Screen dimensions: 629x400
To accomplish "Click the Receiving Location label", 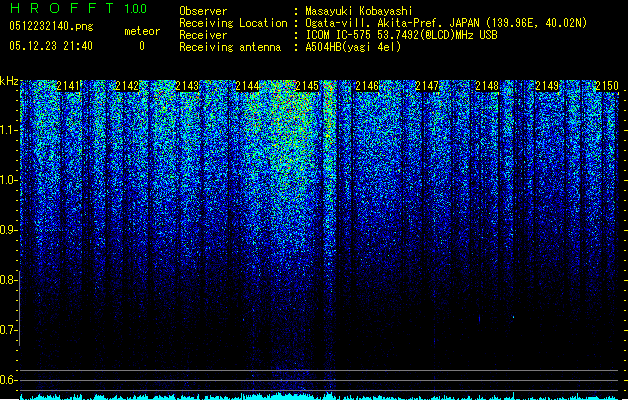I will pos(233,23).
